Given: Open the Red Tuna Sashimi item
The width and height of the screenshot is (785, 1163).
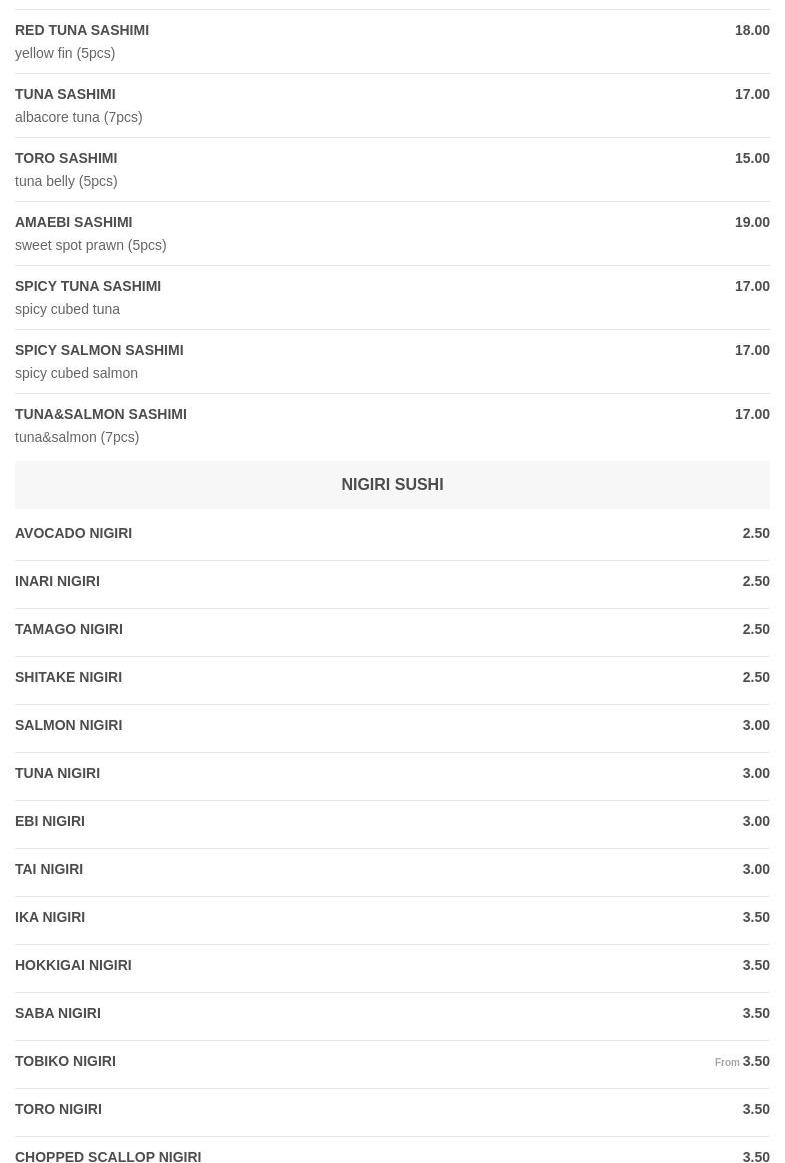Looking at the screenshot, I should [x=392, y=42].
